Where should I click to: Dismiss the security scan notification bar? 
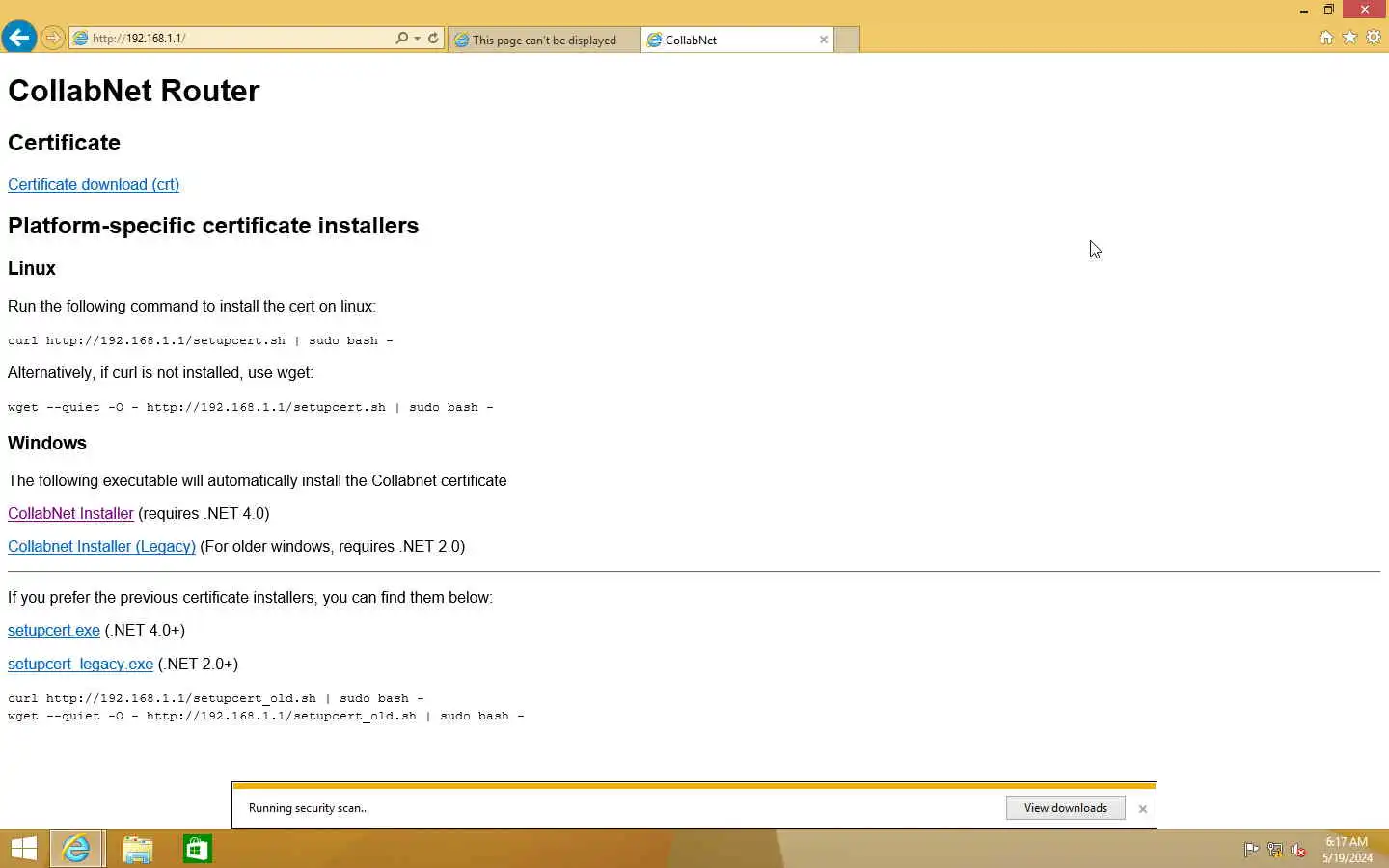[1143, 809]
